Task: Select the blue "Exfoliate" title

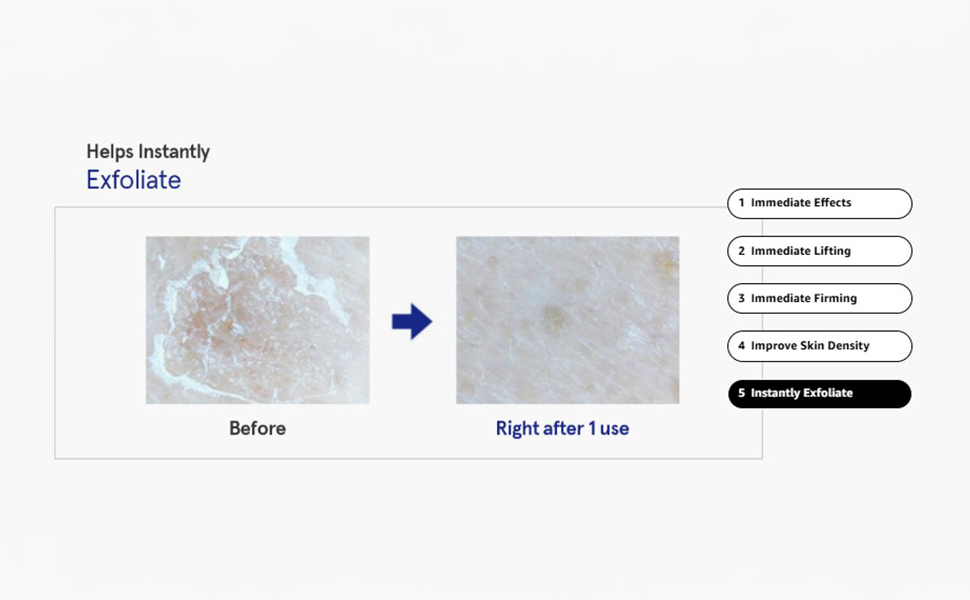Action: [133, 180]
